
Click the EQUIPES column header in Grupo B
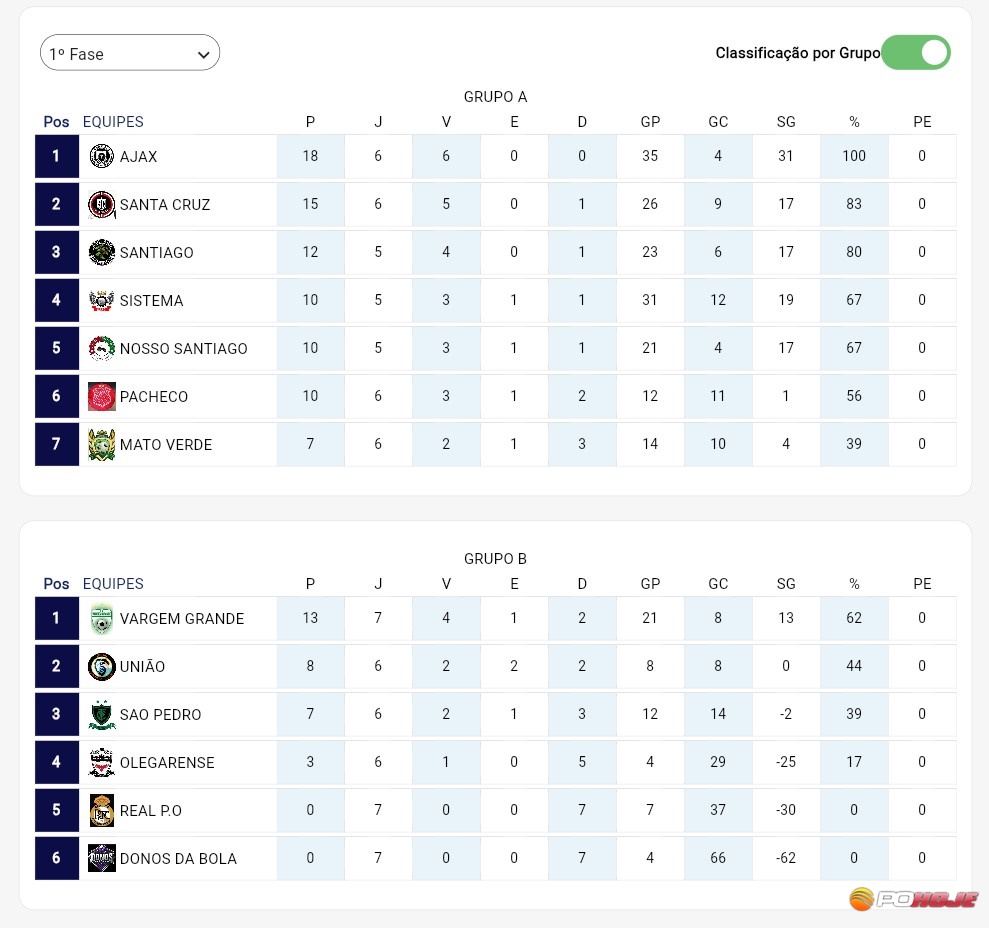tap(113, 584)
